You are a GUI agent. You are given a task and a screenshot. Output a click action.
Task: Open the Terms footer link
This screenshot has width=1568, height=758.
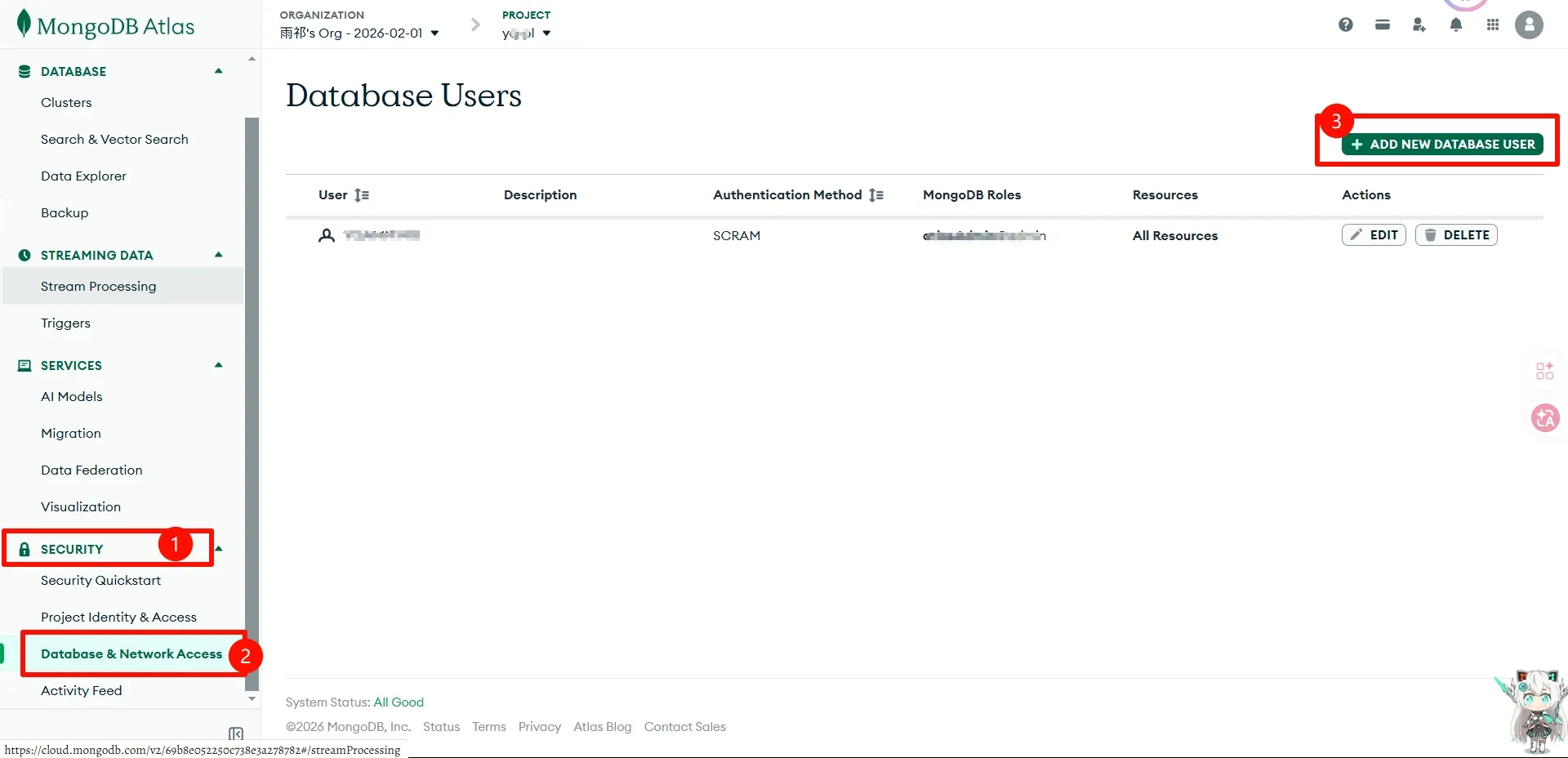point(489,727)
